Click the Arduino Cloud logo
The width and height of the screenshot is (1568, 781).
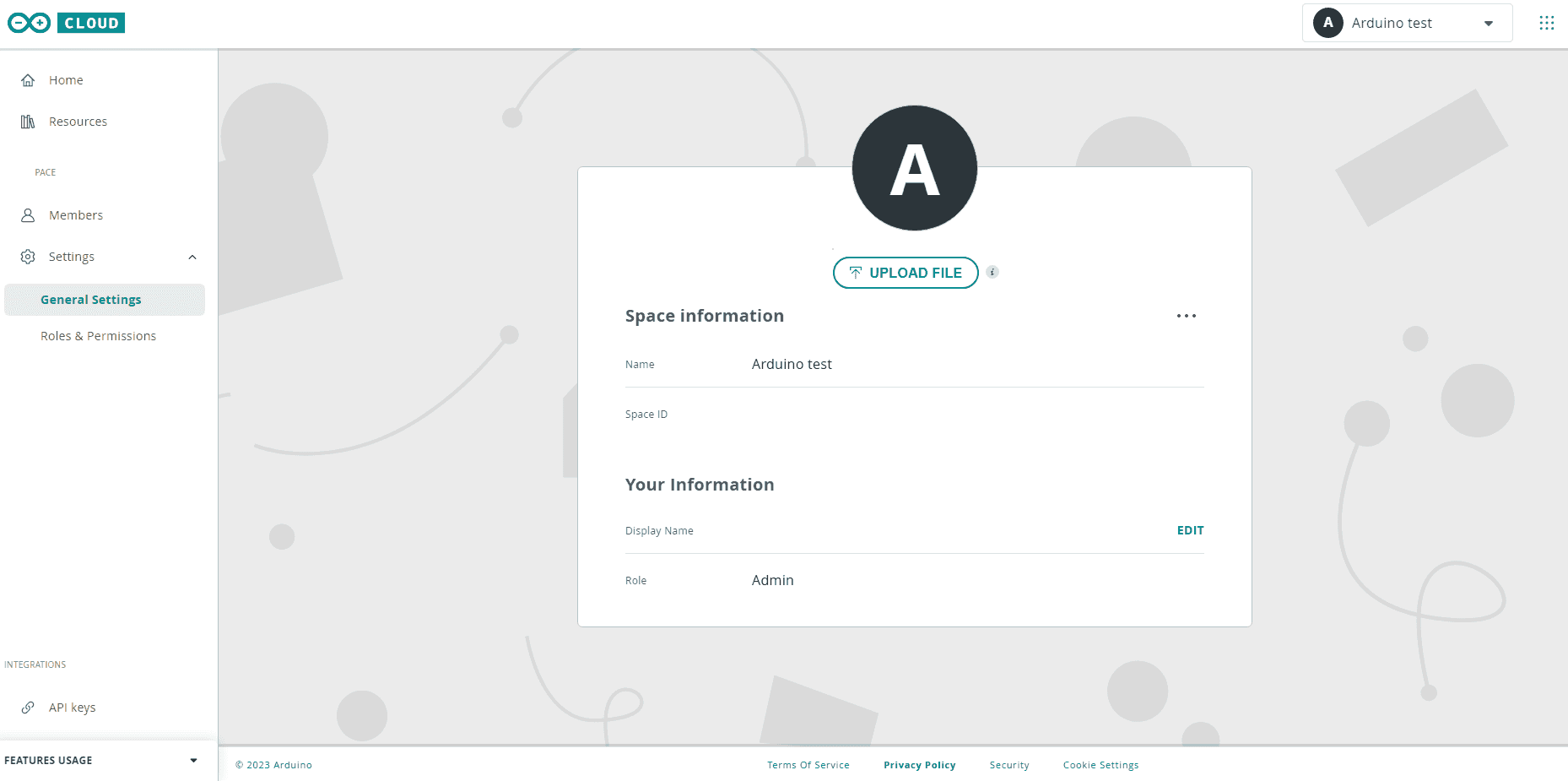tap(66, 23)
